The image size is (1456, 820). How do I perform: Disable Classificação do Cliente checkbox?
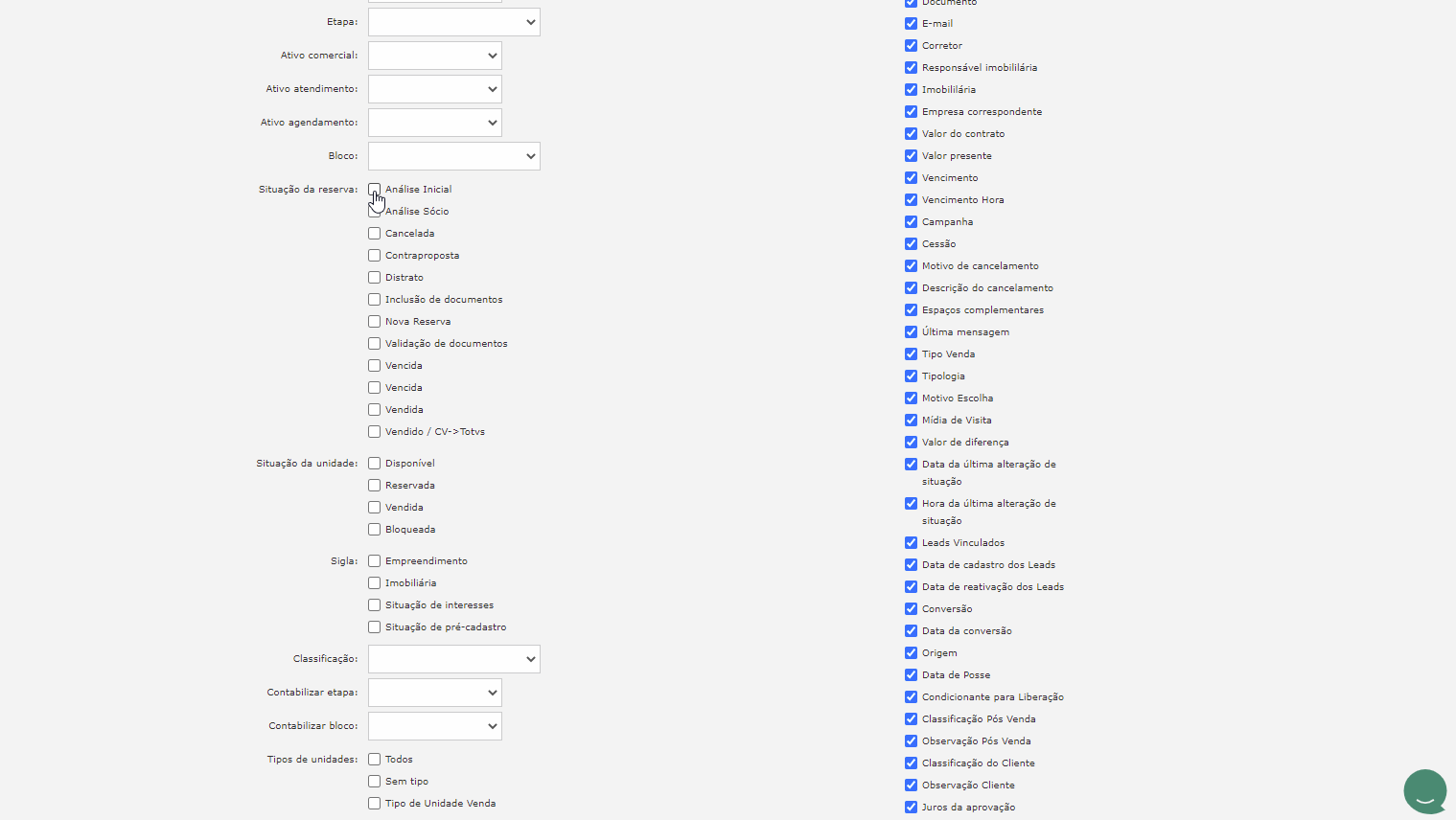912,763
